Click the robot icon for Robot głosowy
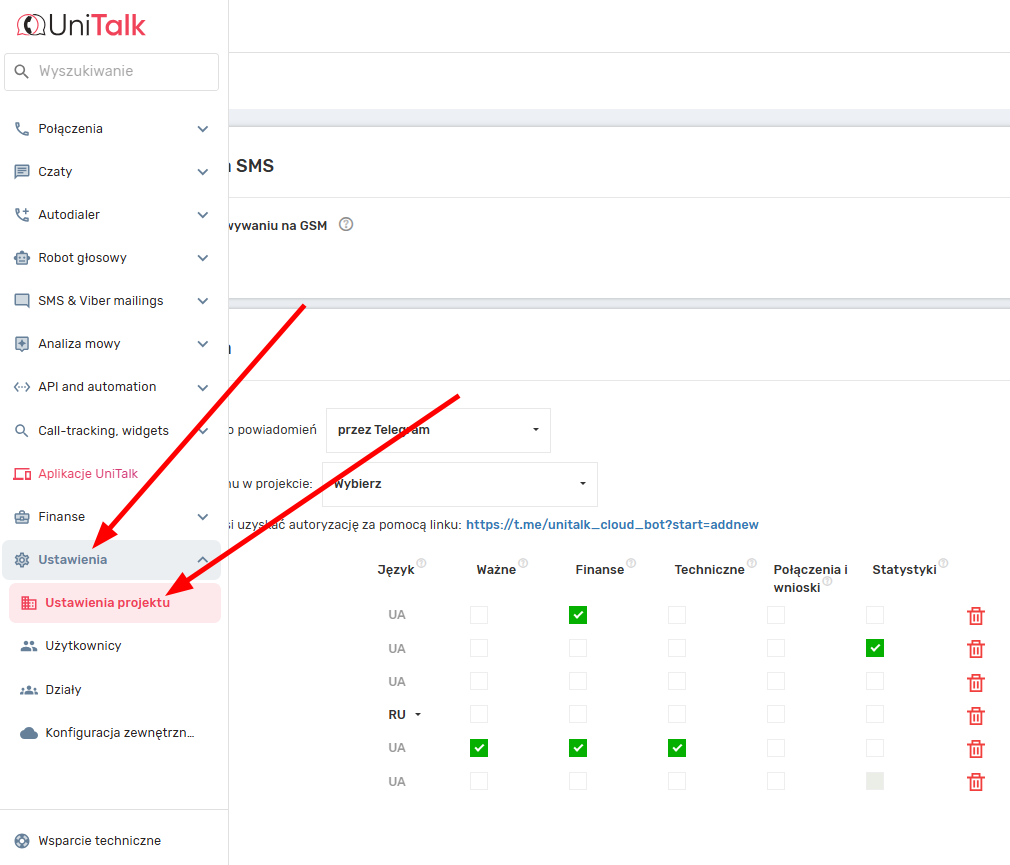This screenshot has height=865, width=1010. coord(22,258)
